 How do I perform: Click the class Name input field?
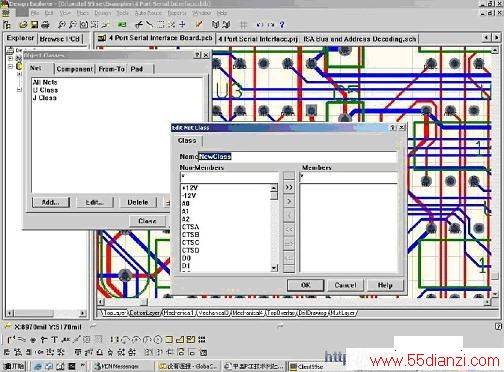click(x=297, y=156)
